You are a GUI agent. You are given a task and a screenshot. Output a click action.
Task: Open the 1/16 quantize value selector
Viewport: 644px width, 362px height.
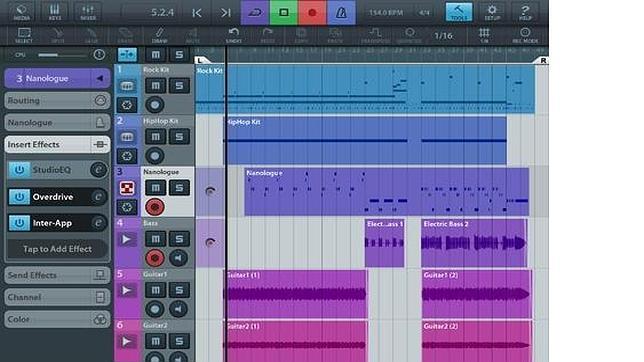pyautogui.click(x=444, y=36)
